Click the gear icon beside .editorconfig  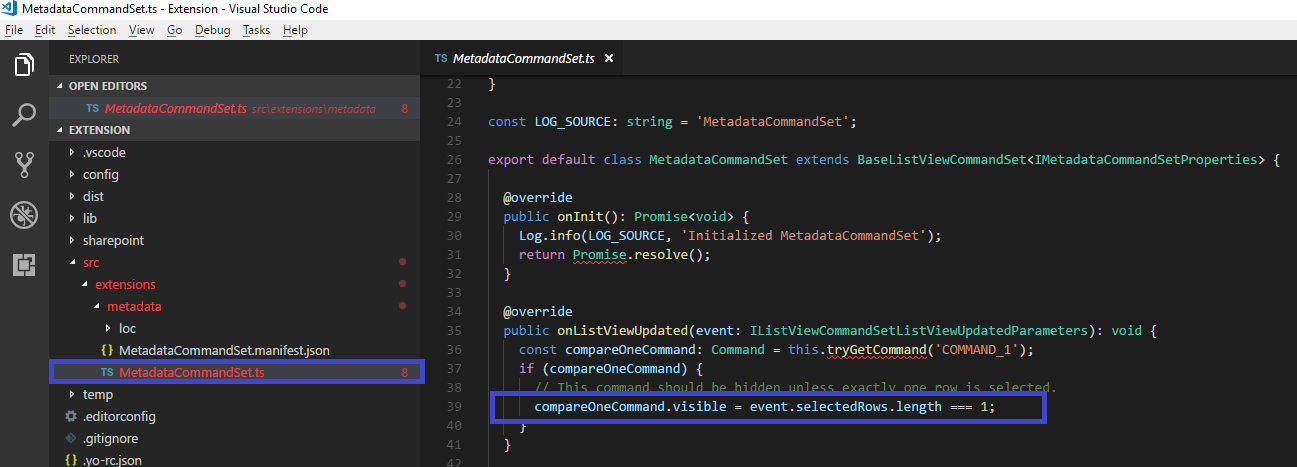[x=71, y=417]
